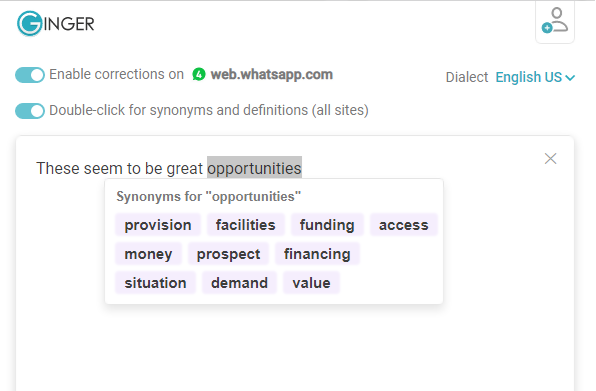This screenshot has width=596, height=391.
Task: Select the synonym "demand"
Action: click(x=239, y=283)
